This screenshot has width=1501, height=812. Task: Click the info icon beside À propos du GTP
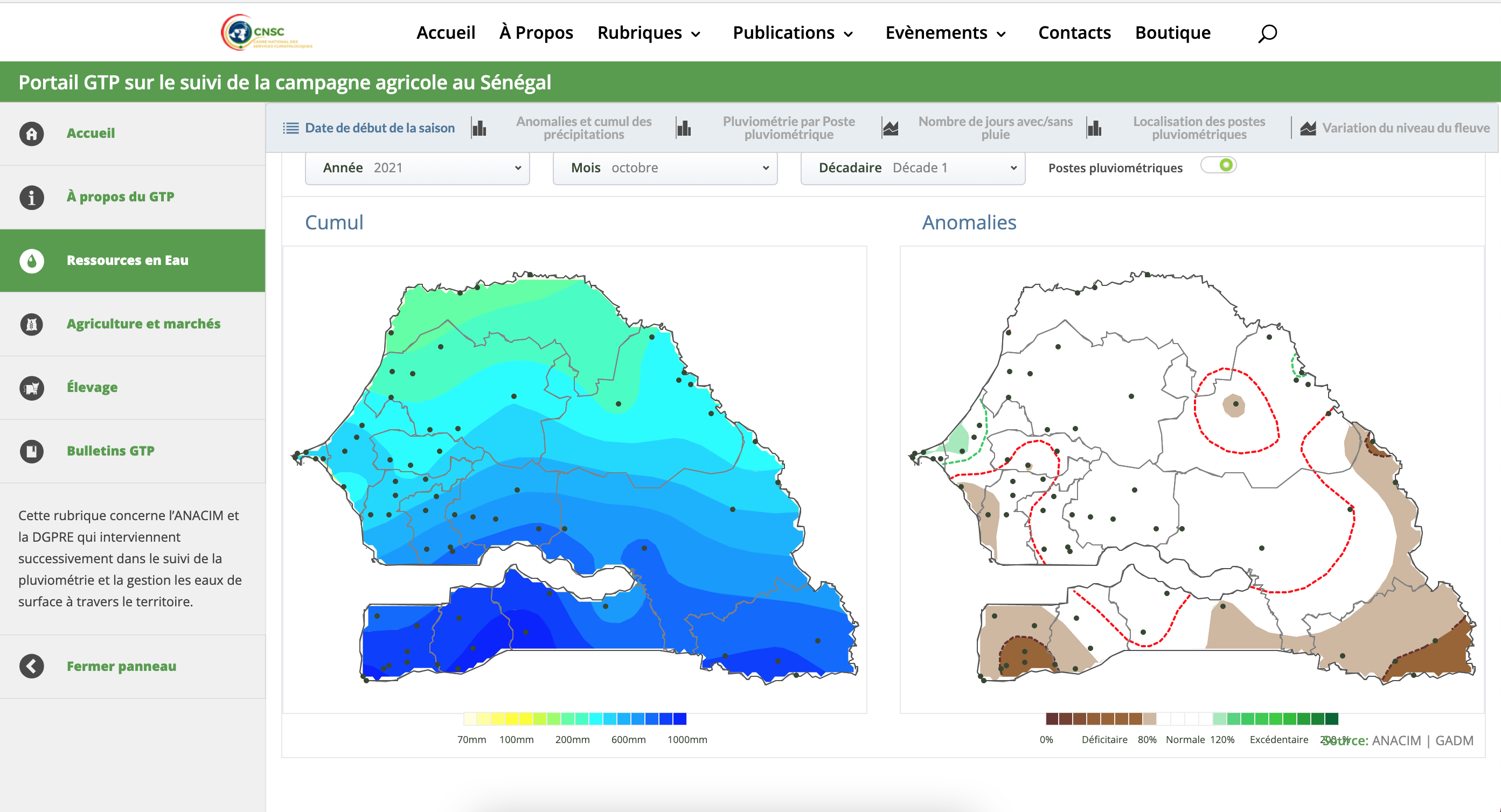tap(31, 198)
